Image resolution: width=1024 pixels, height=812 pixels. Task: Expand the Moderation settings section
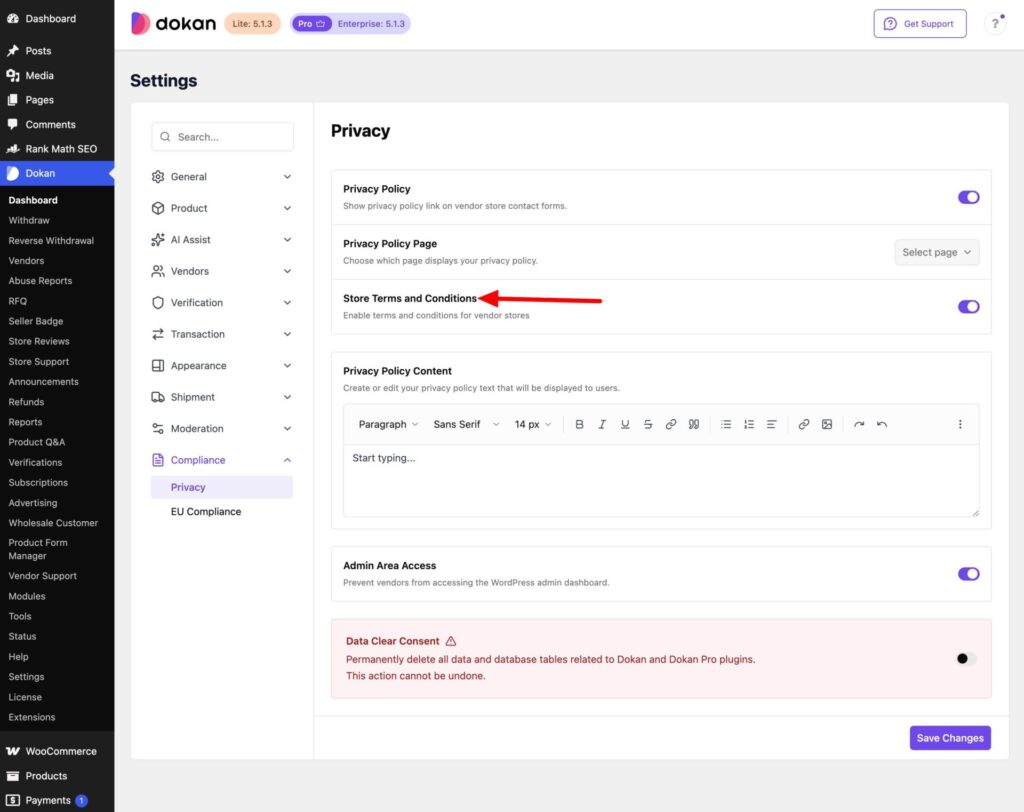coord(222,429)
